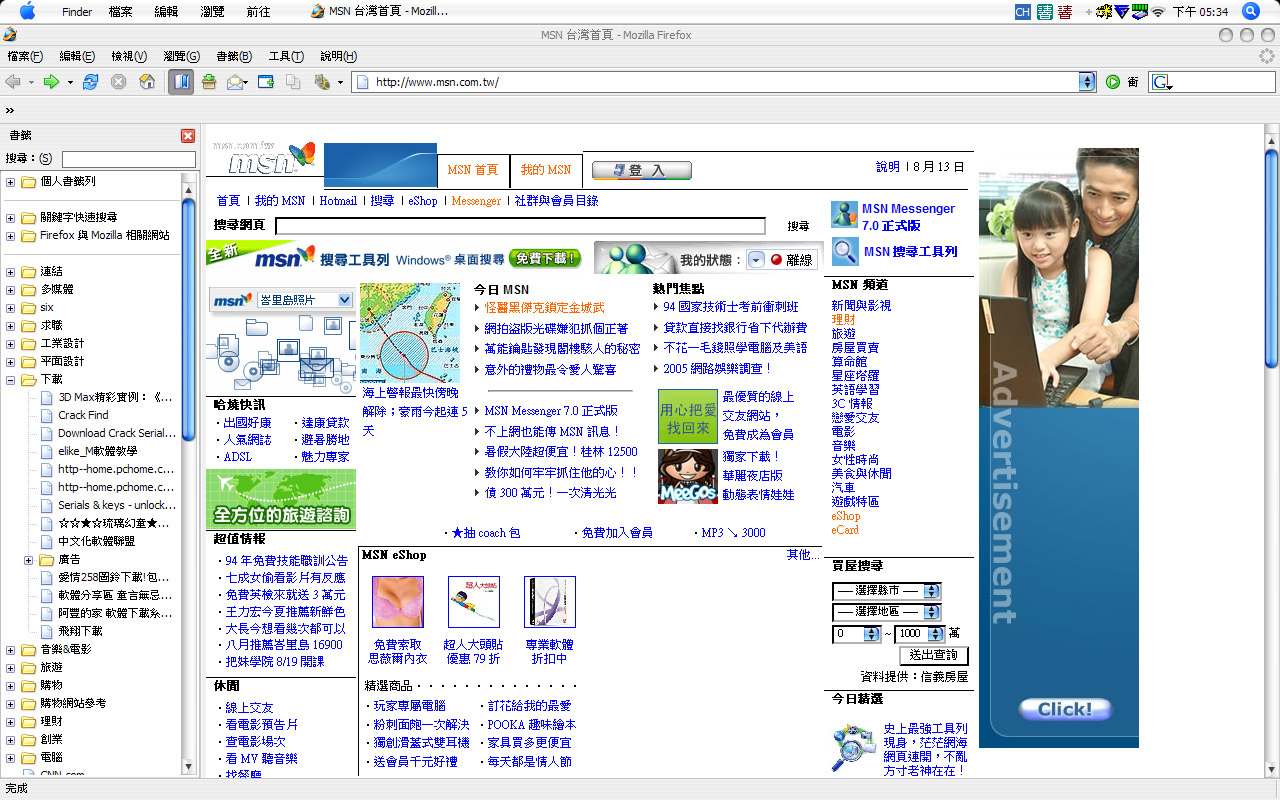Open Spotlight search in the macOS menu bar
The image size is (1280, 800).
click(1250, 12)
